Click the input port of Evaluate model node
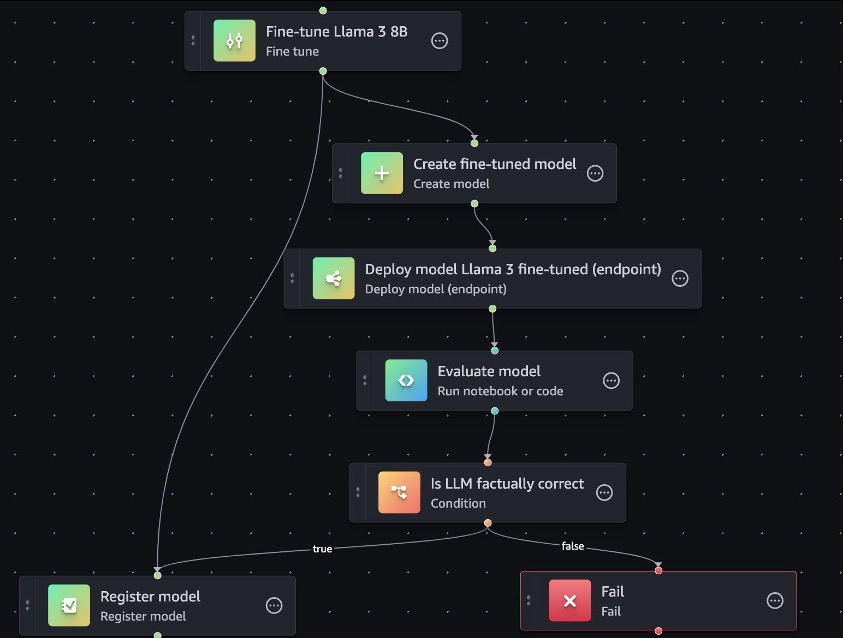844x638 pixels. click(495, 350)
